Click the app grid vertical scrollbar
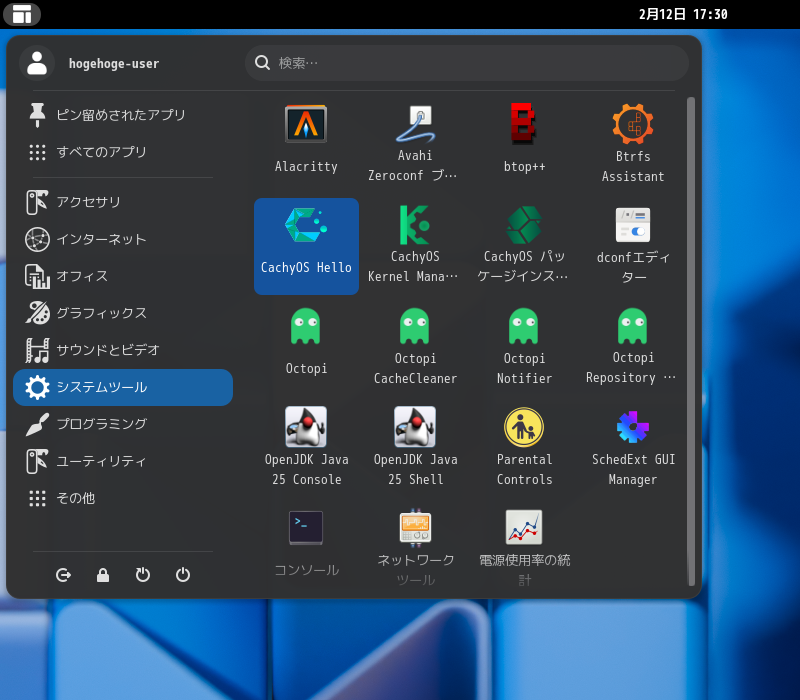The image size is (800, 700). click(x=691, y=341)
